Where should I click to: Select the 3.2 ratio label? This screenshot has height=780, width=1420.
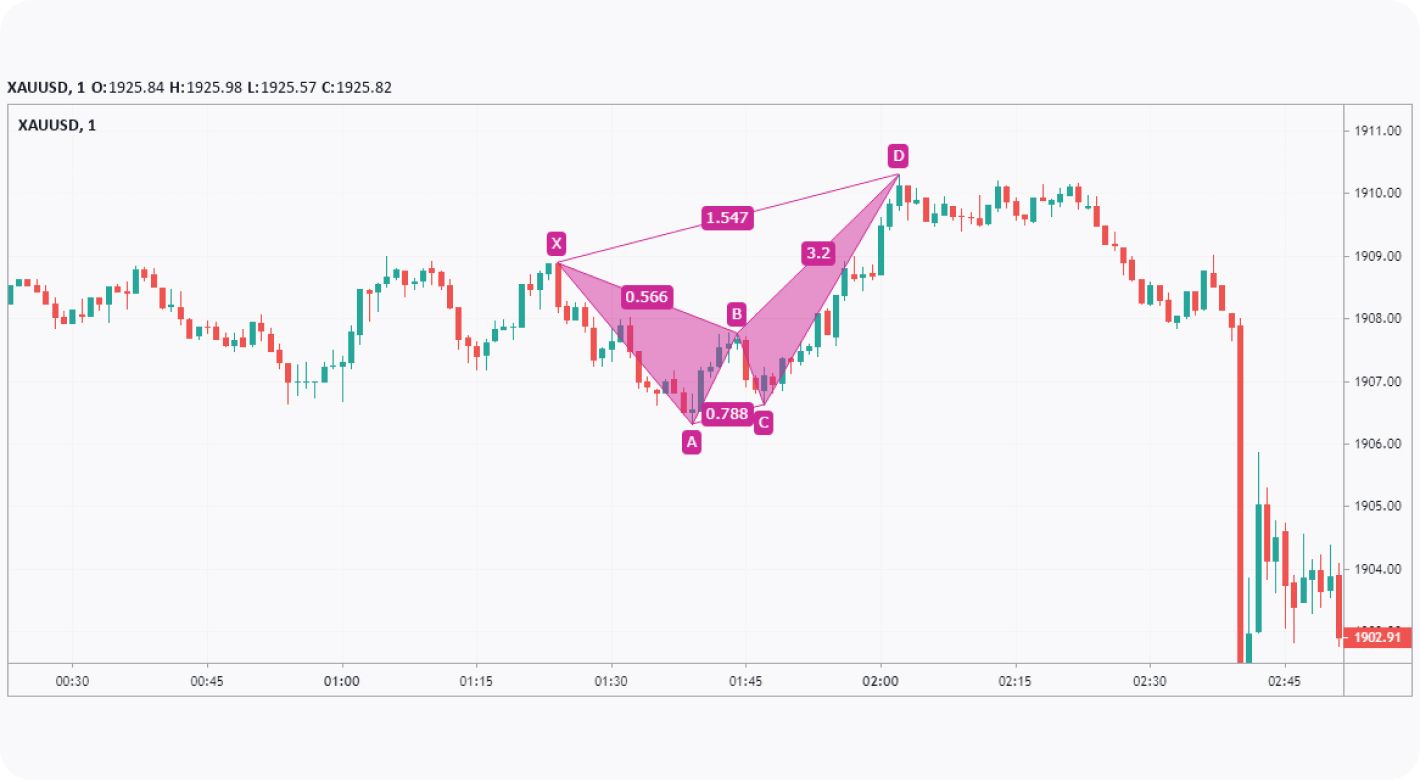818,253
